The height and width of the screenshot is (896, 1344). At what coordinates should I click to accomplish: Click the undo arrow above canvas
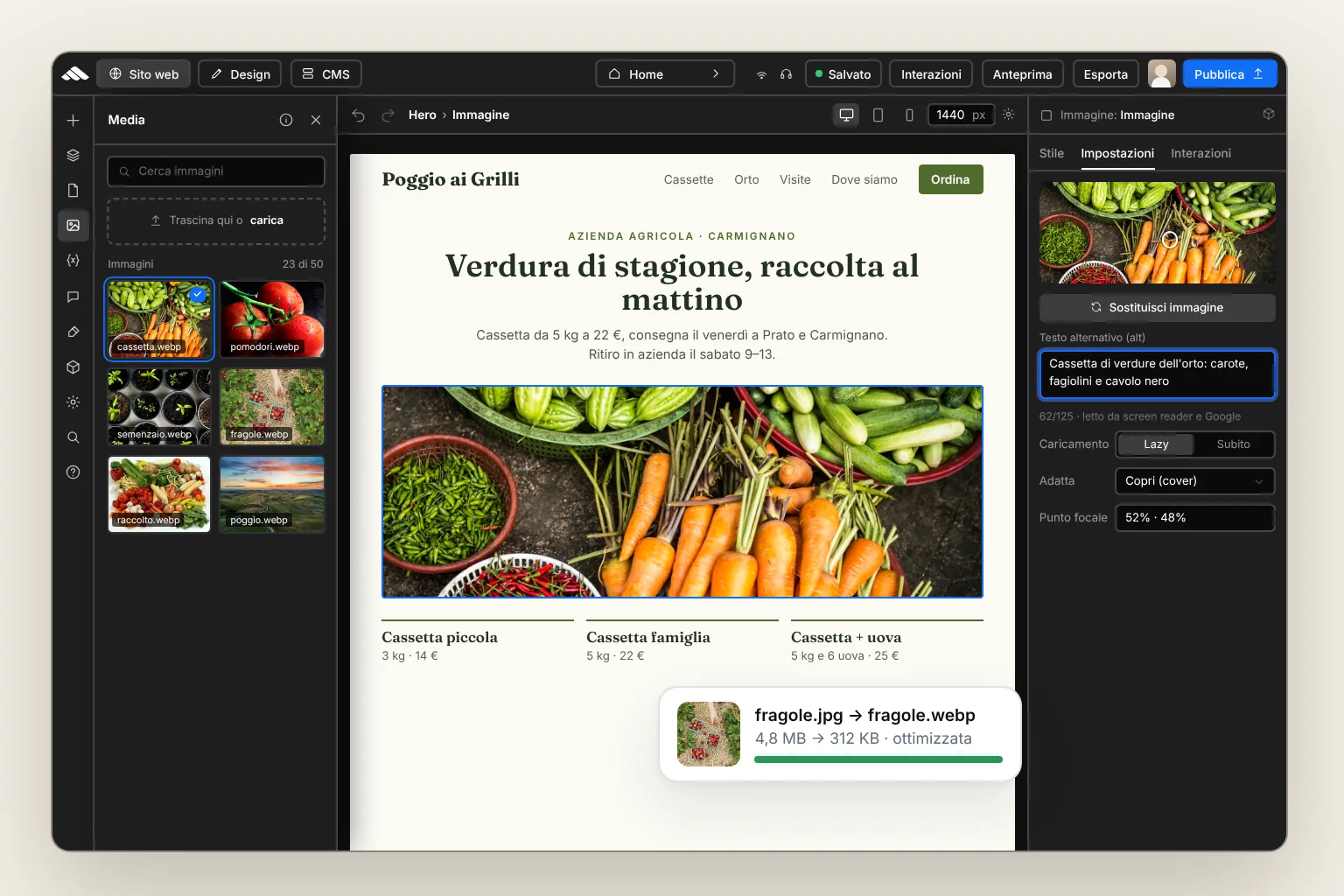click(359, 115)
